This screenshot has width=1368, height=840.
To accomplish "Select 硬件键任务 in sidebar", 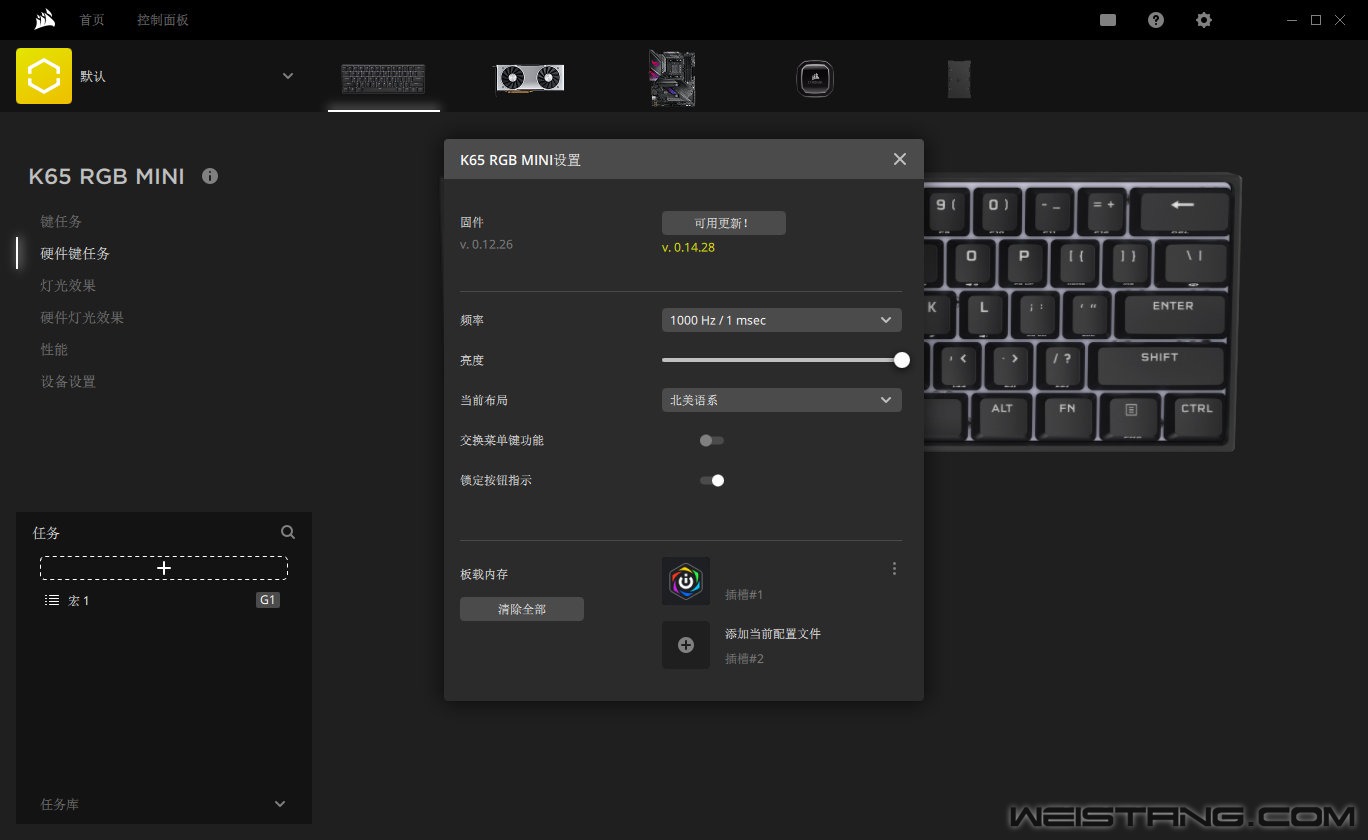I will 75,254.
